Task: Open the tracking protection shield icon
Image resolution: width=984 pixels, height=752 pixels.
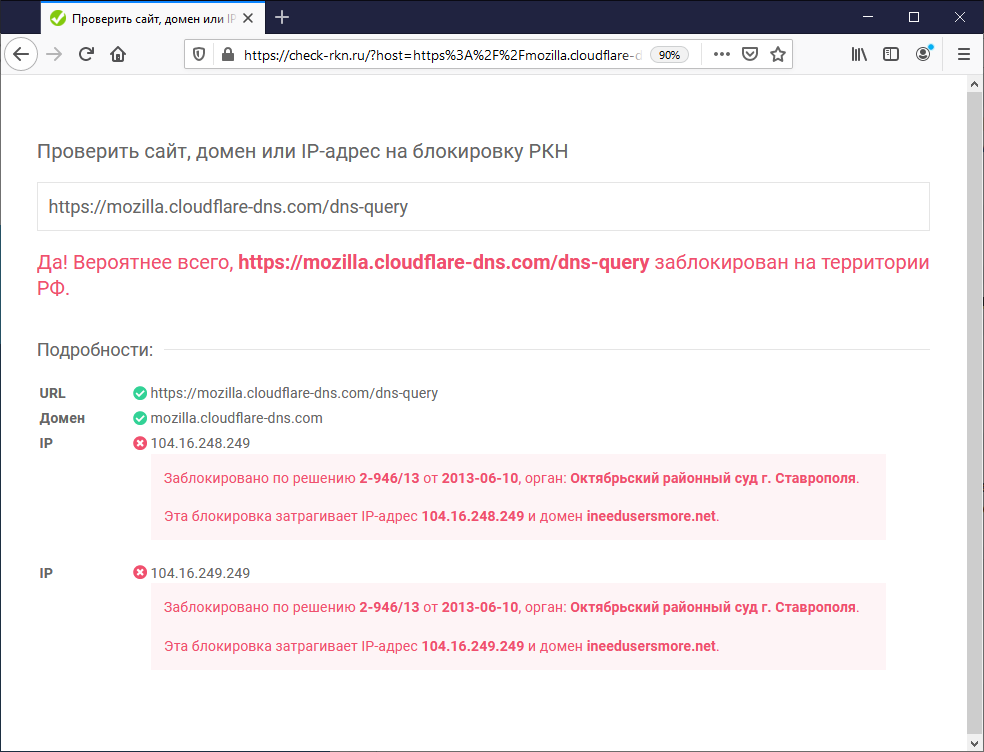Action: pos(199,55)
